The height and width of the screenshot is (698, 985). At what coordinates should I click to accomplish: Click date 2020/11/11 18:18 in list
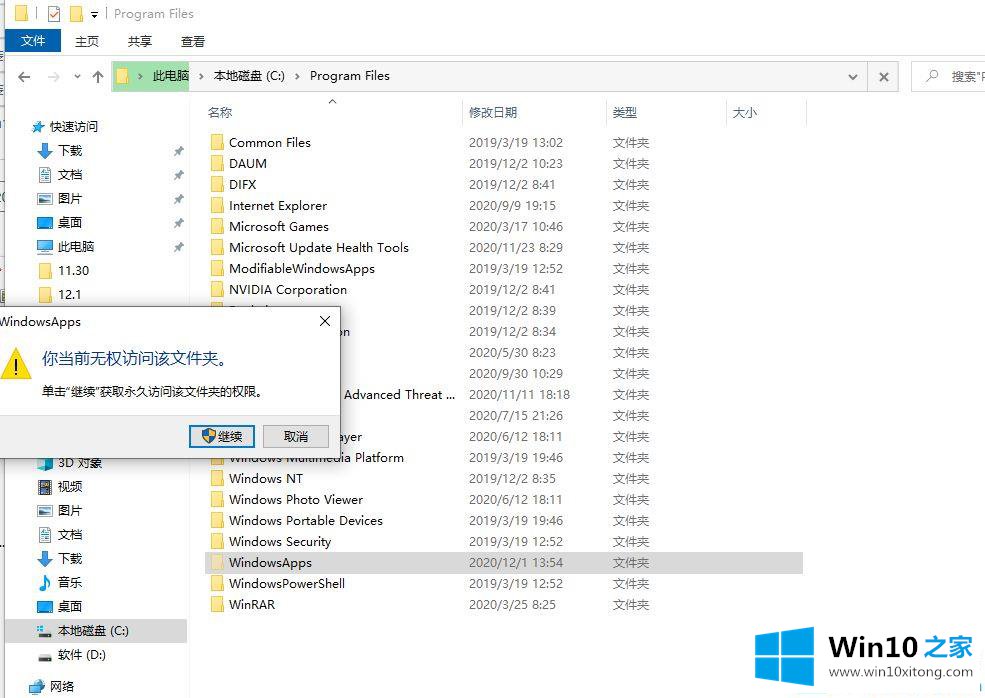[x=519, y=395]
